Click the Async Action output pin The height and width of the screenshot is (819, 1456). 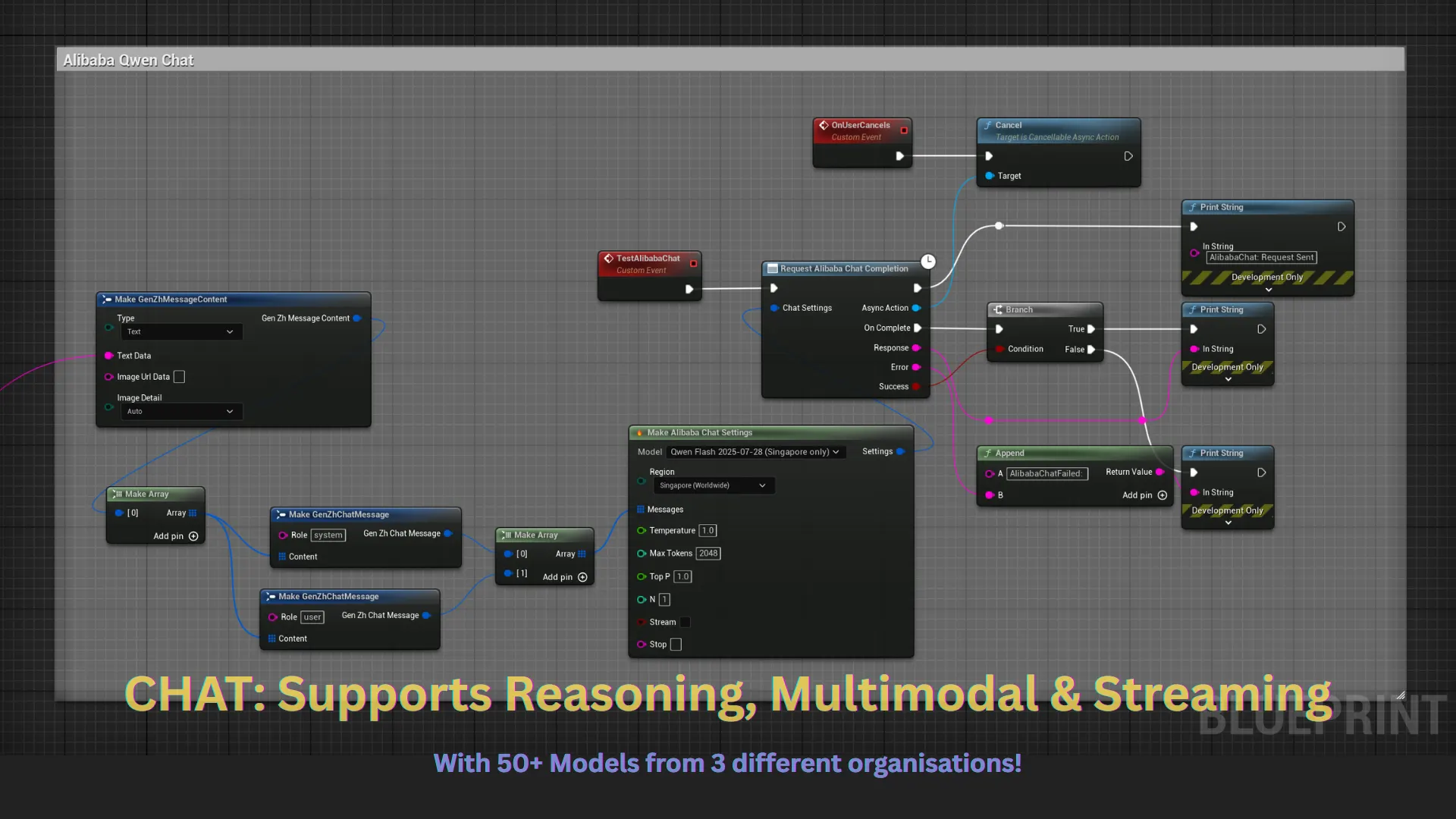pyautogui.click(x=916, y=308)
